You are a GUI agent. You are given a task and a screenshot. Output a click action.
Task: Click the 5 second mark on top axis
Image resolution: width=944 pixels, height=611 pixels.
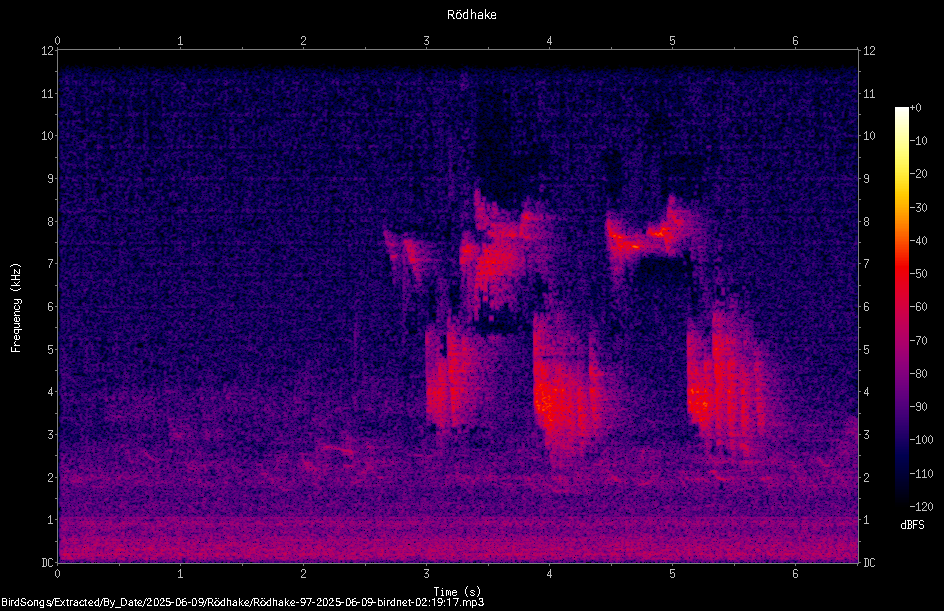coord(672,40)
